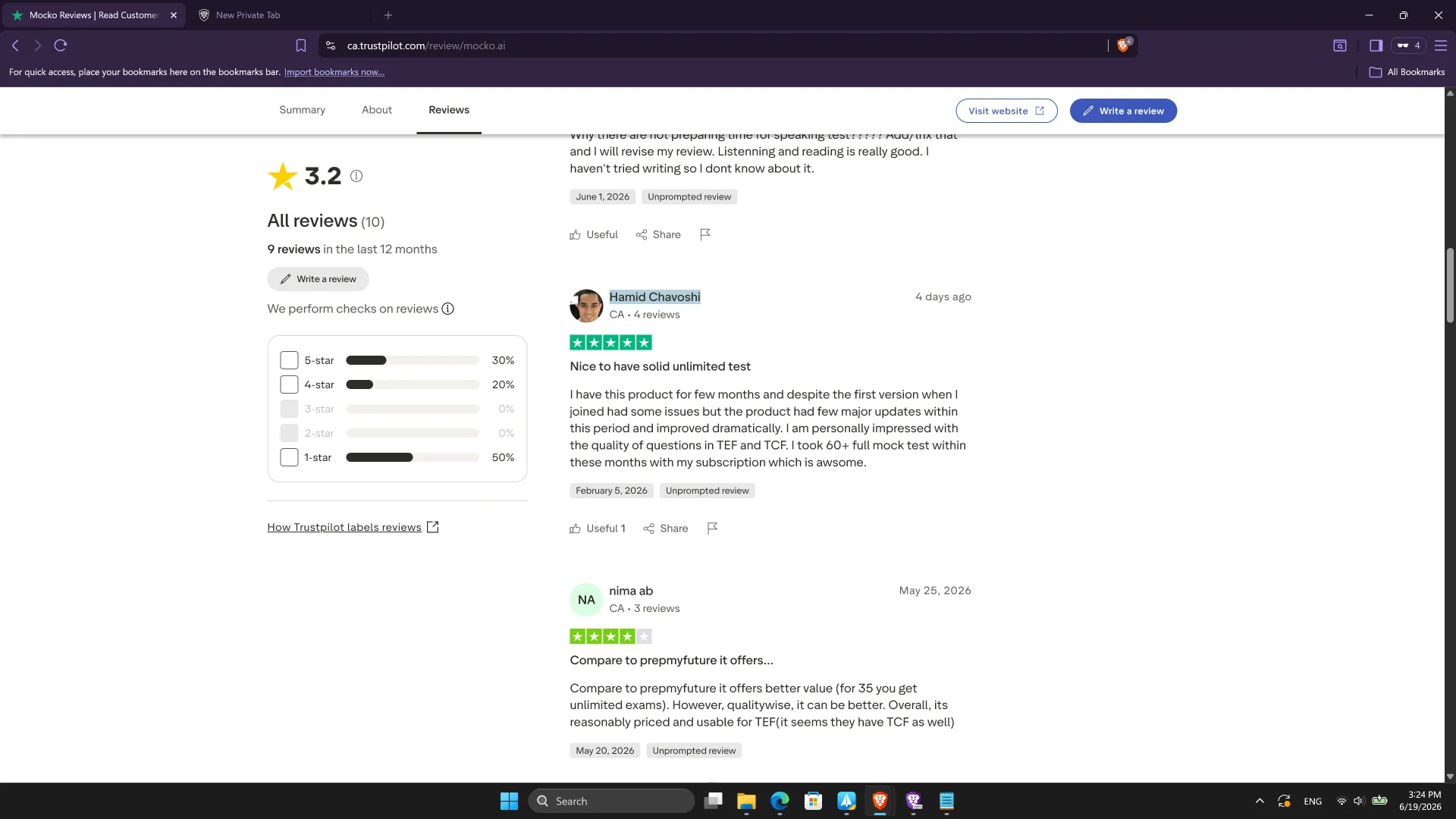Click the Visit website button

pos(1006,111)
